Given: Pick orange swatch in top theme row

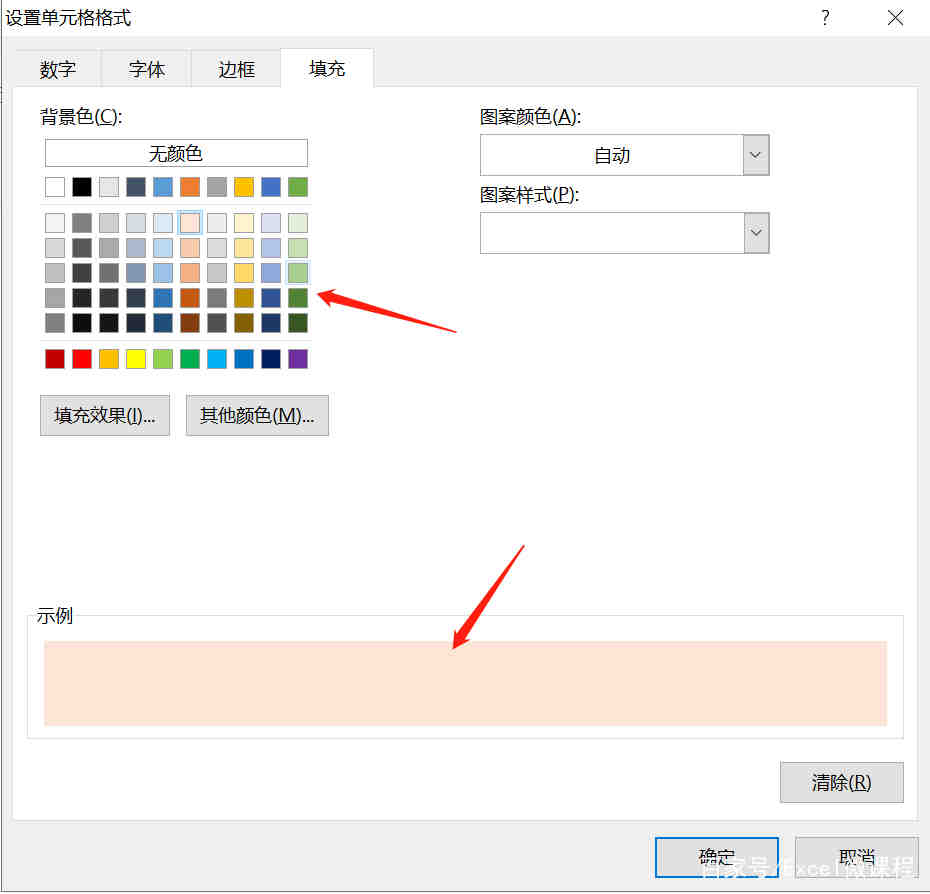Looking at the screenshot, I should click(x=190, y=187).
